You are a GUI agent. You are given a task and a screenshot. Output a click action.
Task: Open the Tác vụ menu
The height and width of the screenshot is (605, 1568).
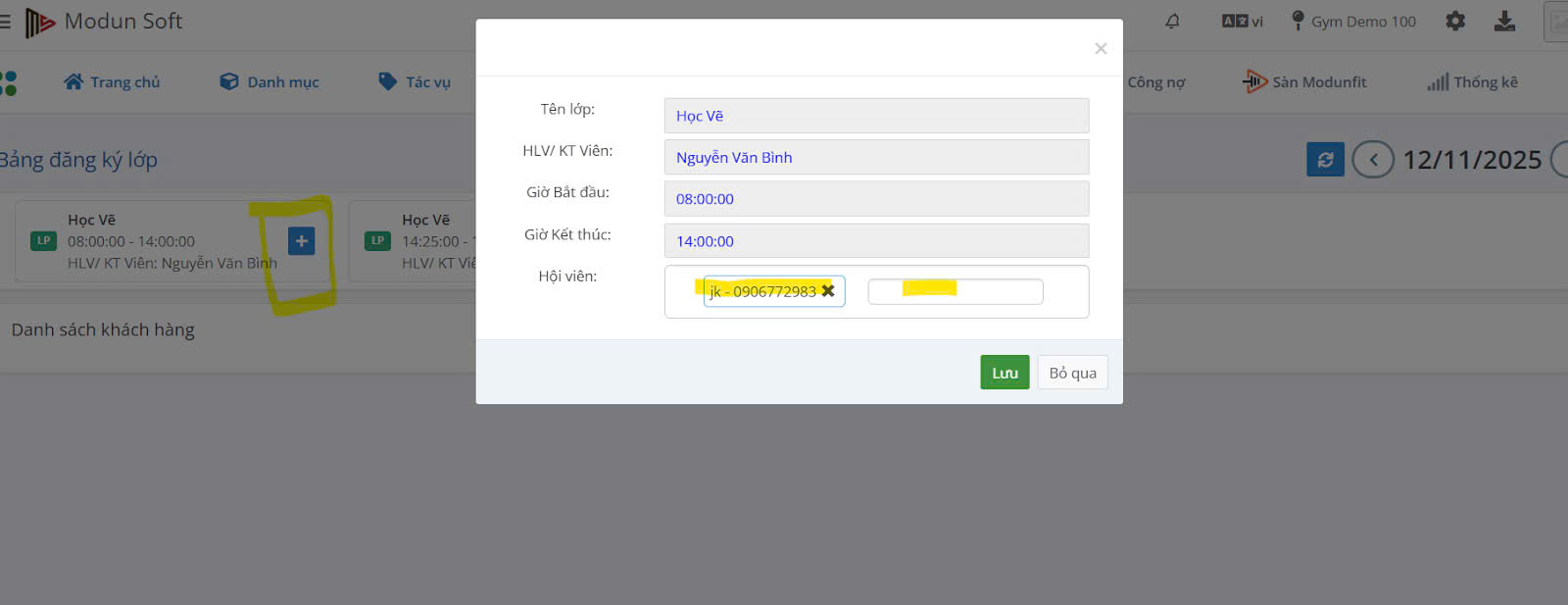coord(415,82)
